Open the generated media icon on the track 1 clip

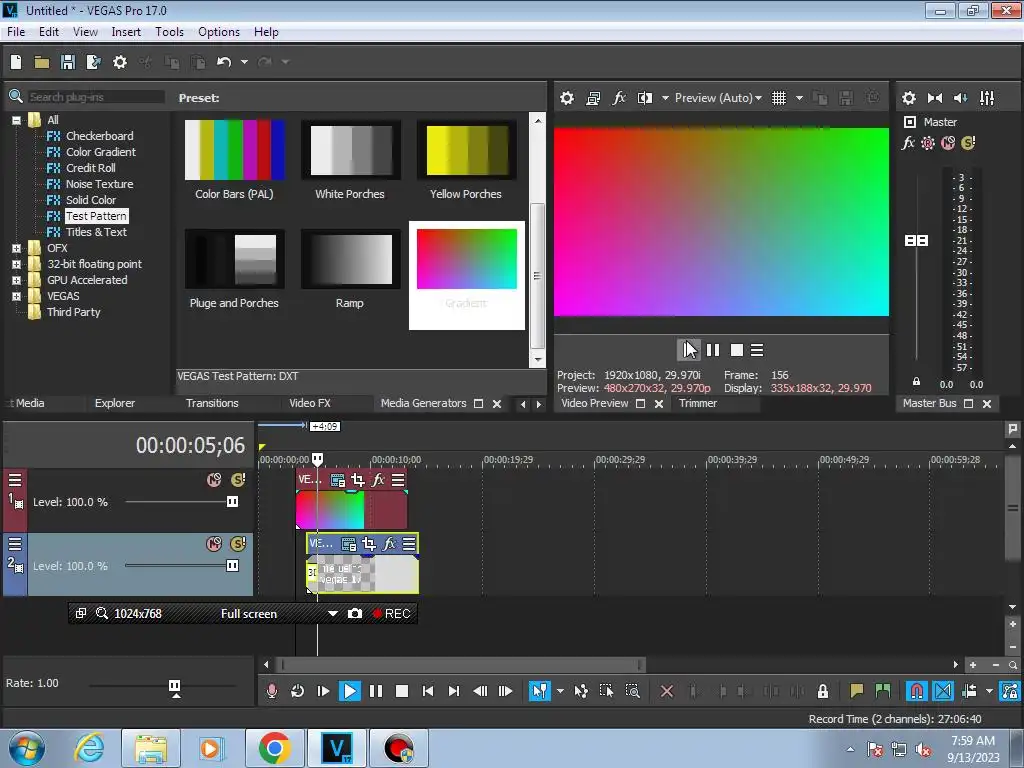tap(338, 480)
